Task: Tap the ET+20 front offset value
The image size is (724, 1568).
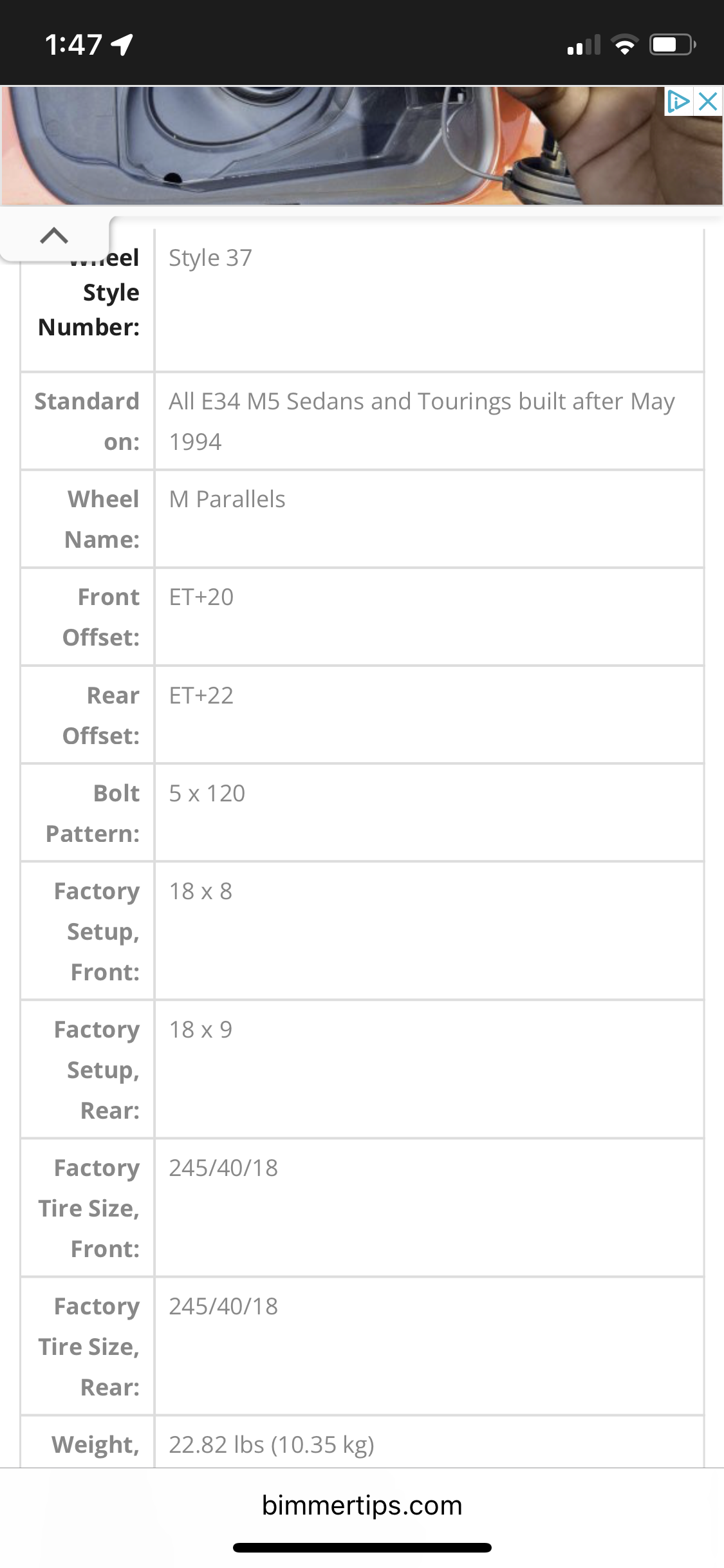Action: coord(201,597)
